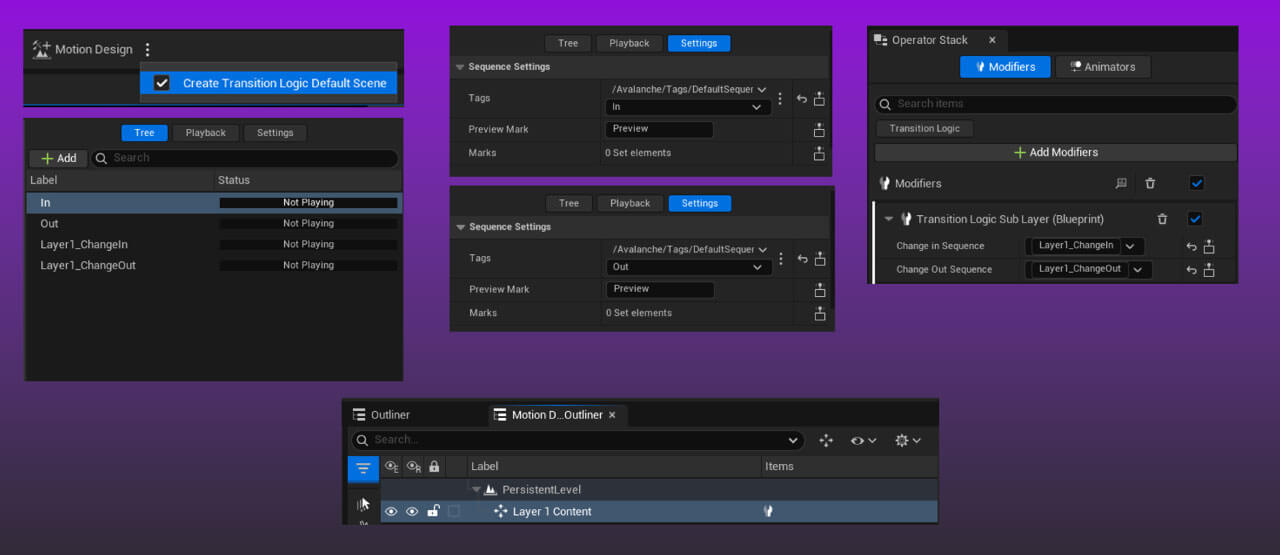1280x555 pixels.
Task: Click the Marks expose icon in the In-tagged panel
Action: (819, 153)
